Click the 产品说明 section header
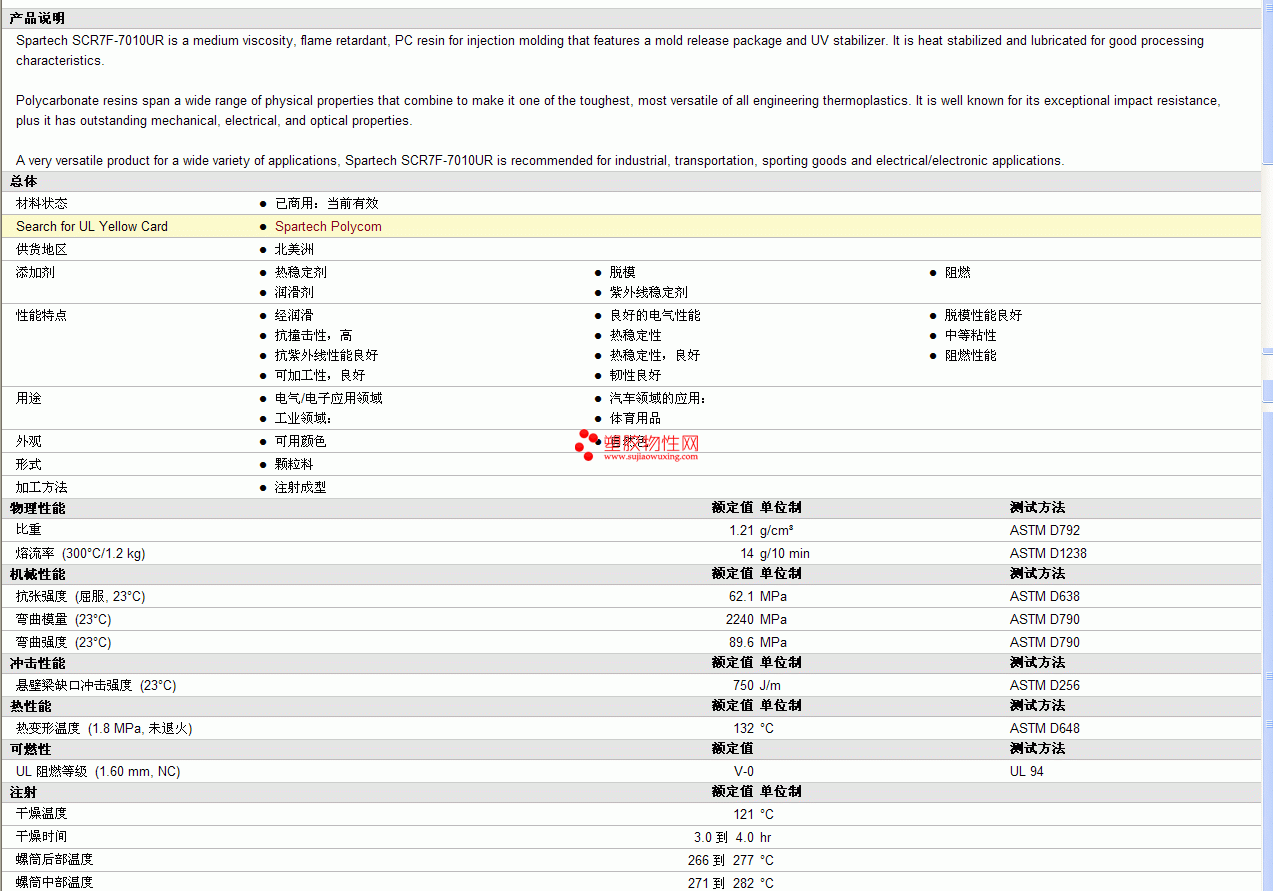Screen dimensions: 1273x891 [37, 18]
